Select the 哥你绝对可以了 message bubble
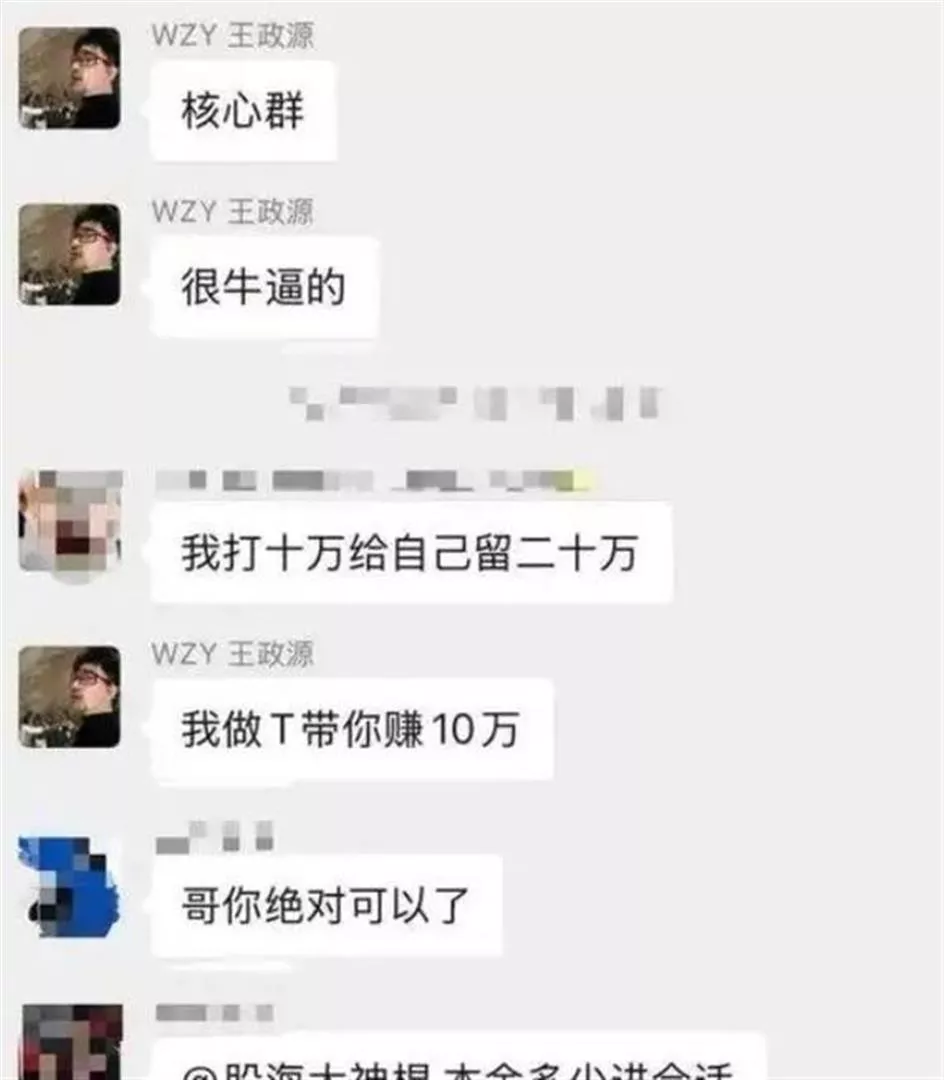944x1080 pixels. tap(326, 905)
